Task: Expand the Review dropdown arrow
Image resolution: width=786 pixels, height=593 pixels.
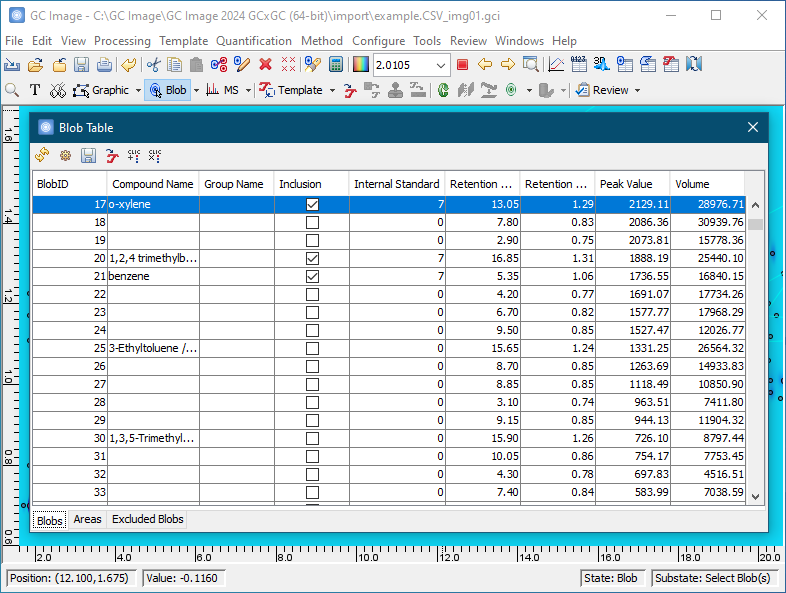Action: click(637, 90)
